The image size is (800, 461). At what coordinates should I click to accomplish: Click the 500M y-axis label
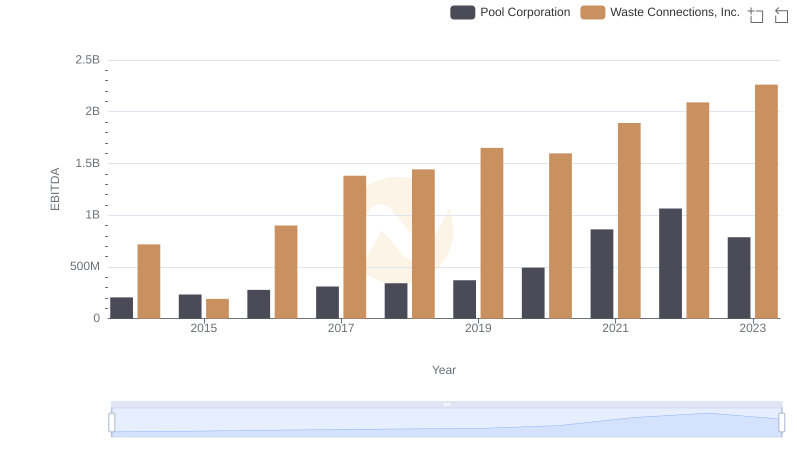pos(85,267)
